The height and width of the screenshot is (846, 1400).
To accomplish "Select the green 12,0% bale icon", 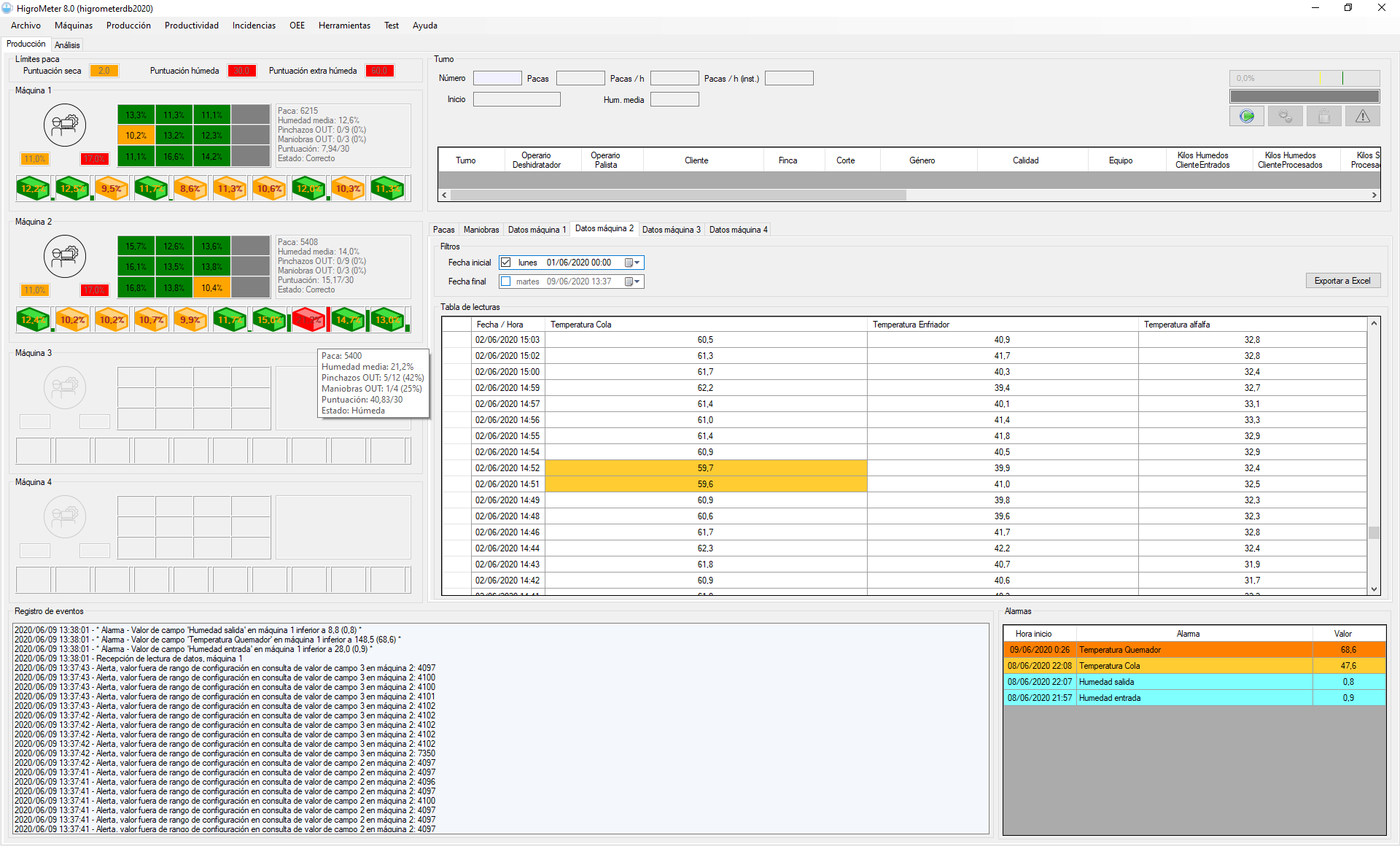I will click(x=309, y=188).
